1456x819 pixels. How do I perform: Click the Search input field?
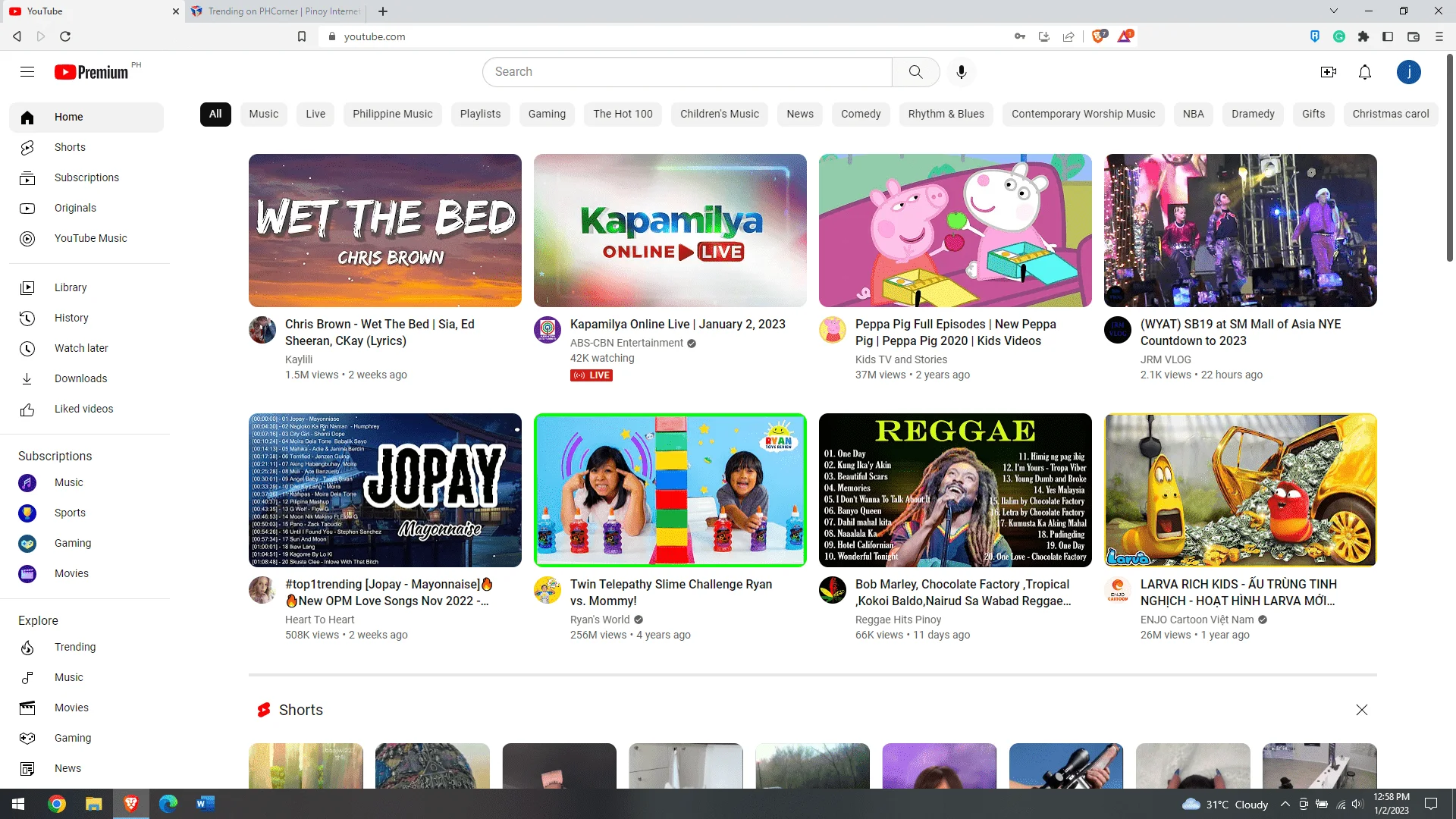[x=687, y=72]
